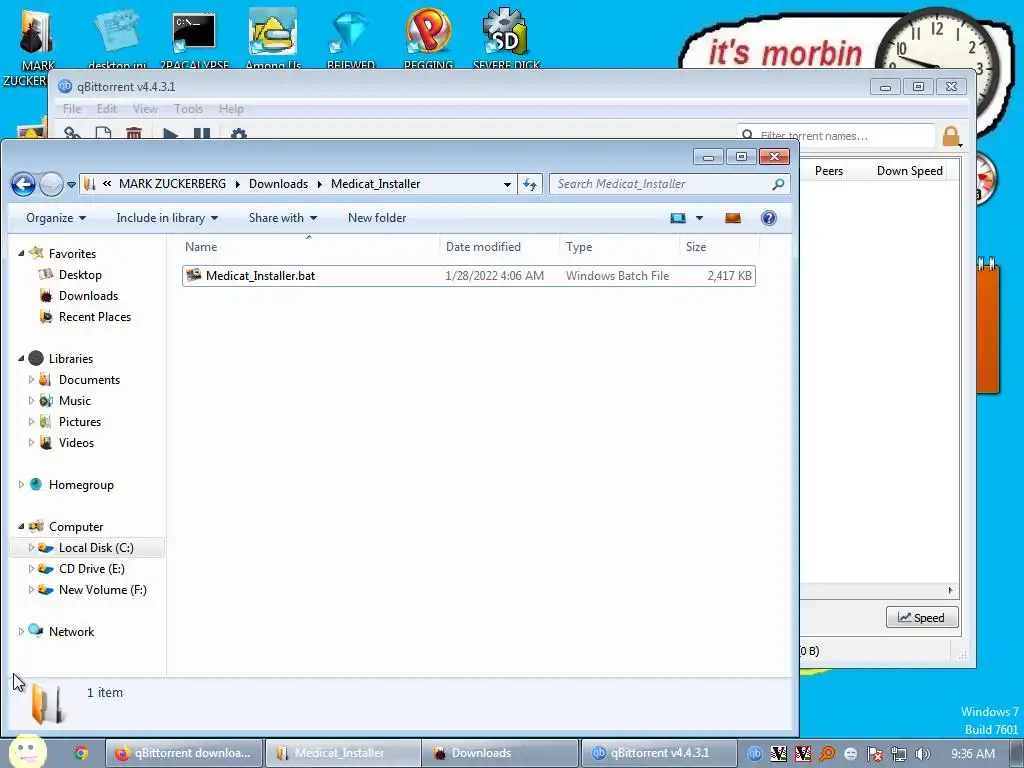1024x768 pixels.
Task: Select the Pictures library
Action: pyautogui.click(x=80, y=422)
